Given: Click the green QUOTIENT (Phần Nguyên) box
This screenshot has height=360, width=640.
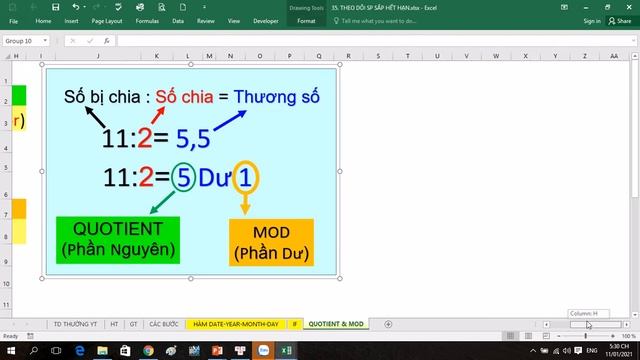Looking at the screenshot, I should (118, 240).
